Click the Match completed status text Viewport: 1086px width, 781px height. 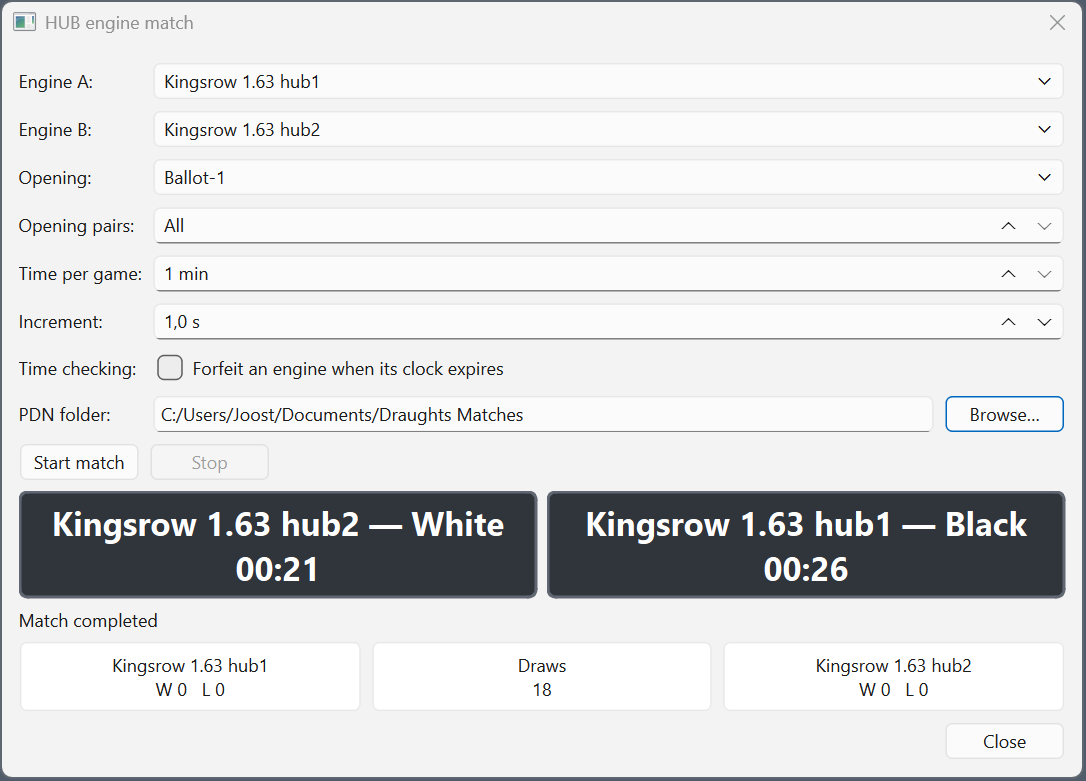pos(88,620)
